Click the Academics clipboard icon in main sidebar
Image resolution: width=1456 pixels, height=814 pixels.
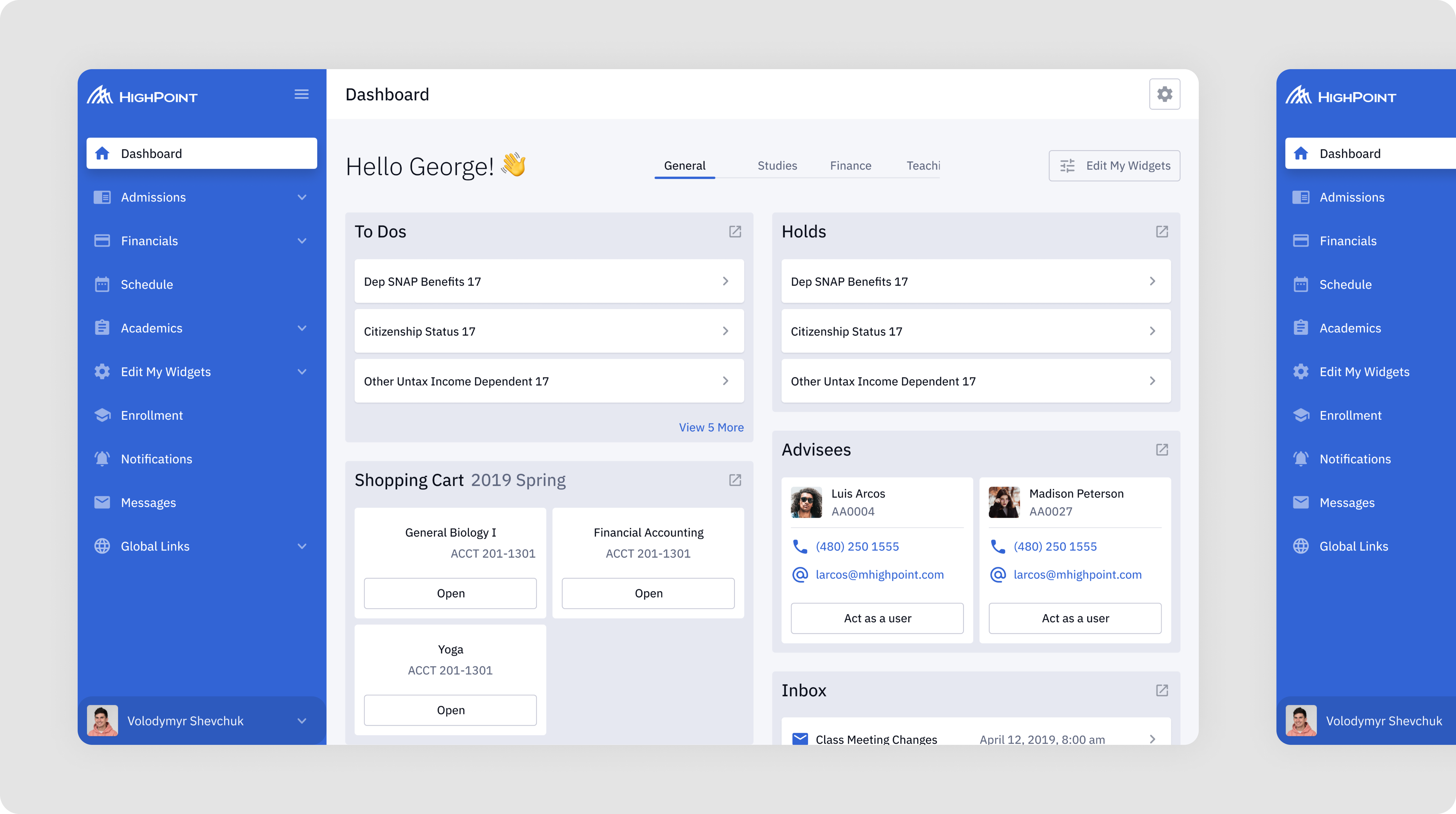(102, 328)
